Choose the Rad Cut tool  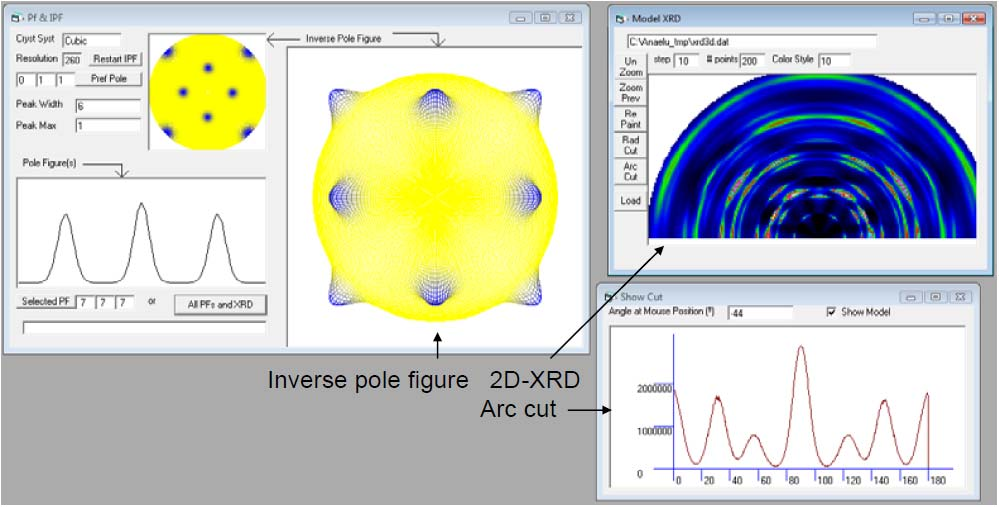click(630, 146)
